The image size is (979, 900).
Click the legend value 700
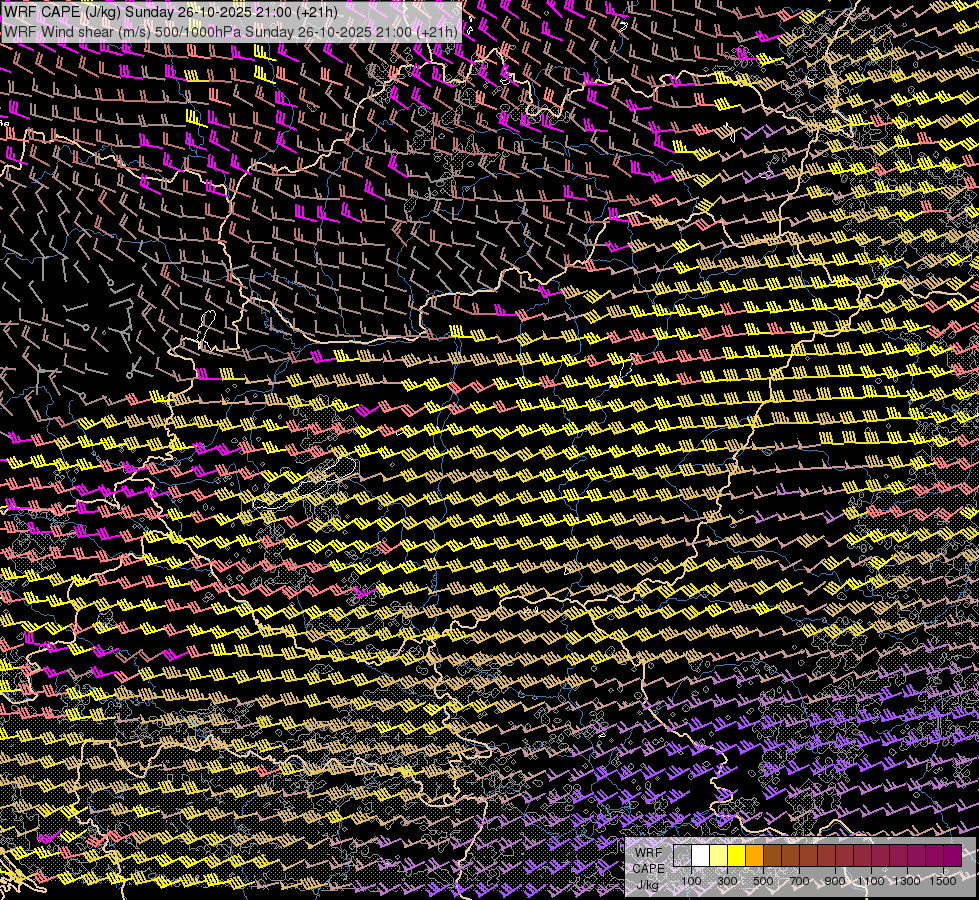pyautogui.click(x=799, y=881)
